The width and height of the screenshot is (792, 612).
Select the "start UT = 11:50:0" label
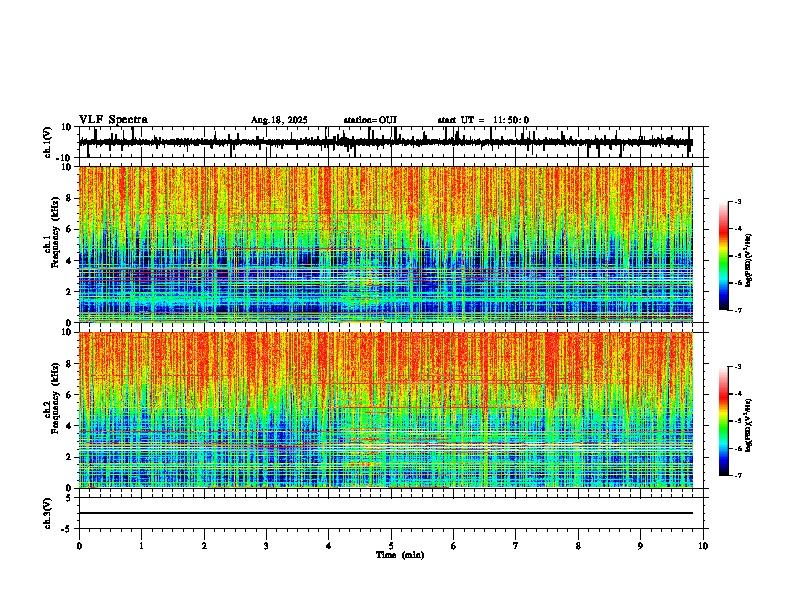(x=483, y=120)
